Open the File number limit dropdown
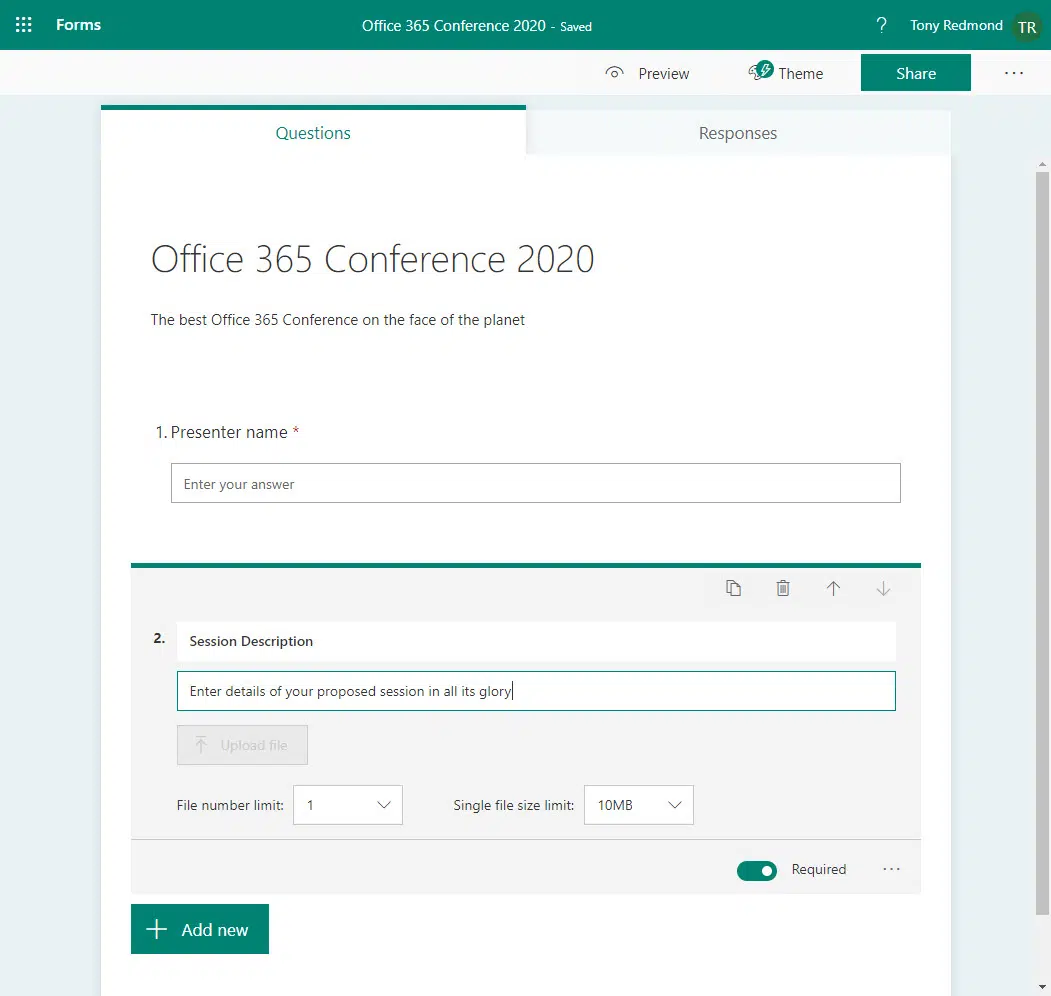The height and width of the screenshot is (996, 1051). [348, 805]
